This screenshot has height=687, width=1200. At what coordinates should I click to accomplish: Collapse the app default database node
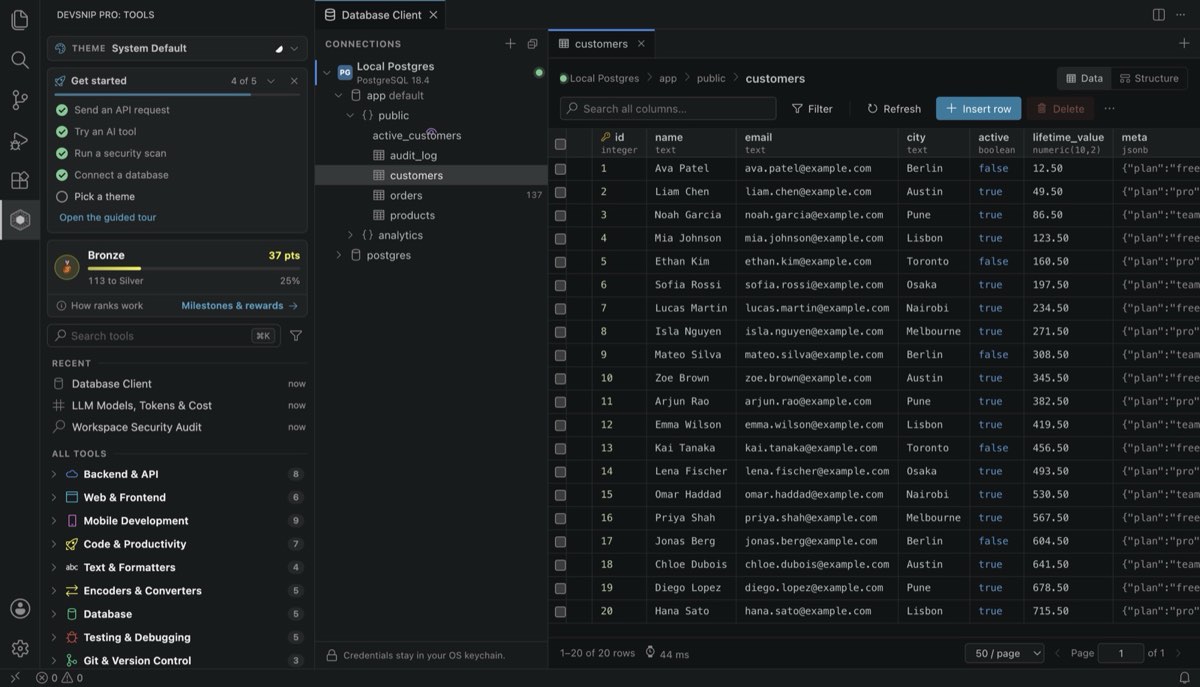tap(339, 96)
